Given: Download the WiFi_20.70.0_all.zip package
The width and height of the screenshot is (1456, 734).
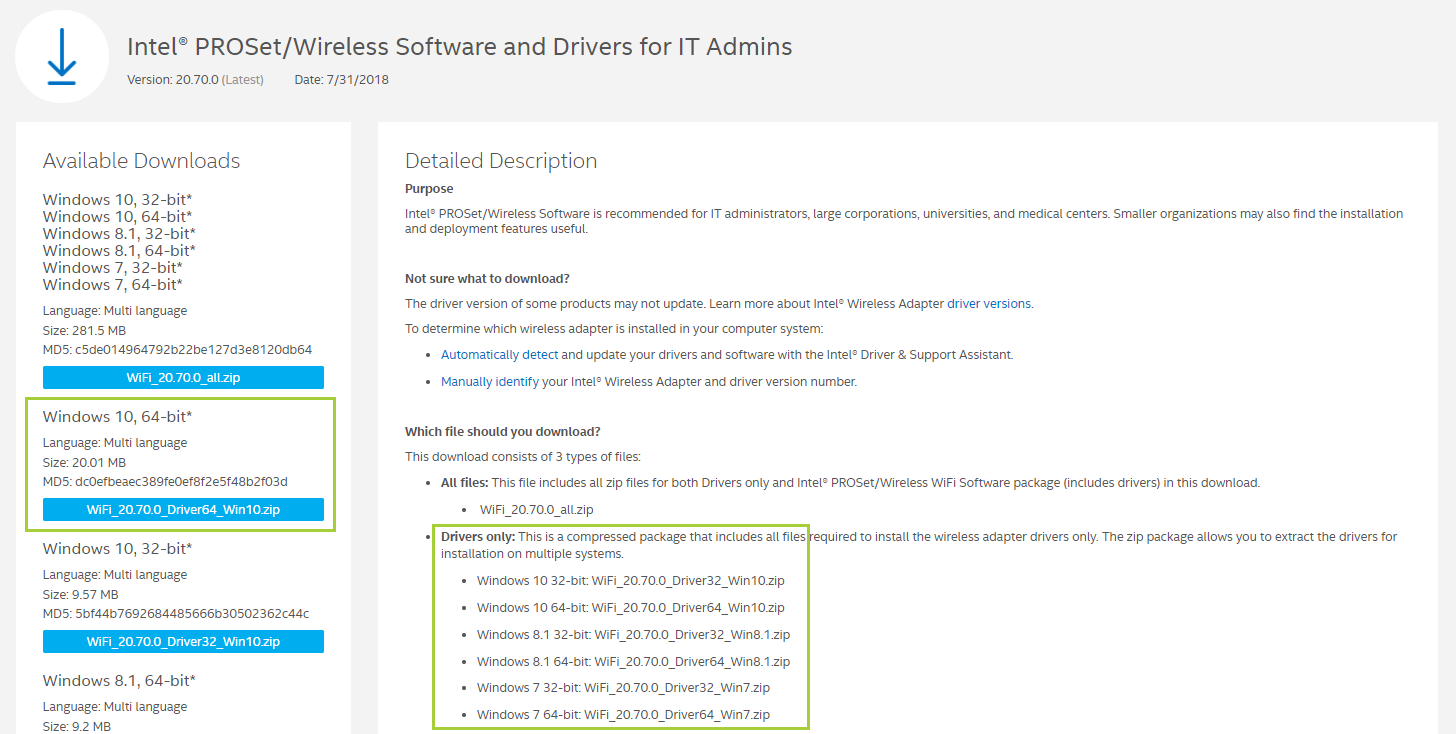Looking at the screenshot, I should point(183,377).
